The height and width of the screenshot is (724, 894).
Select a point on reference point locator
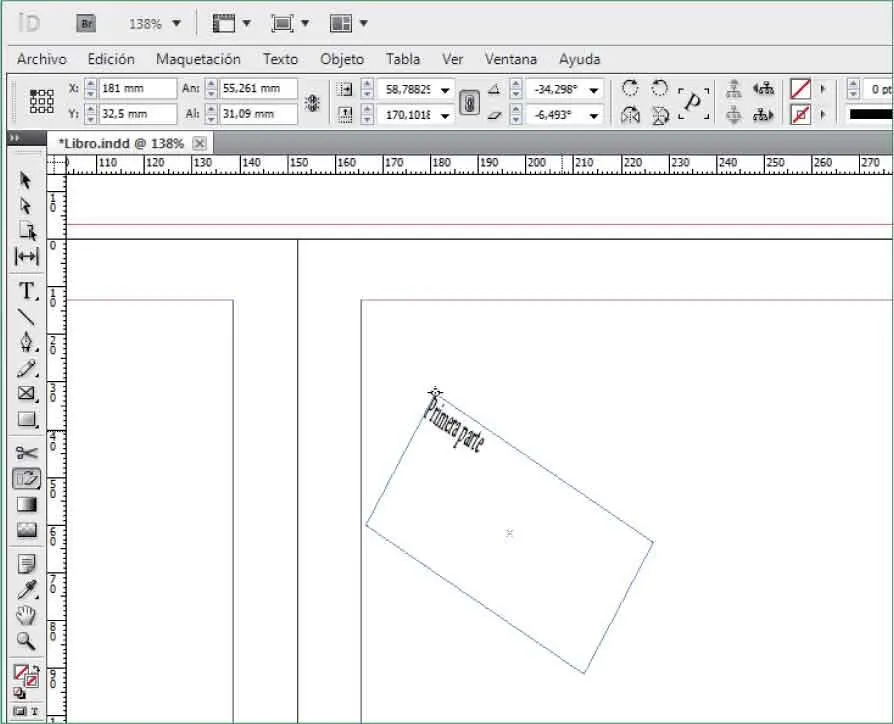42,101
